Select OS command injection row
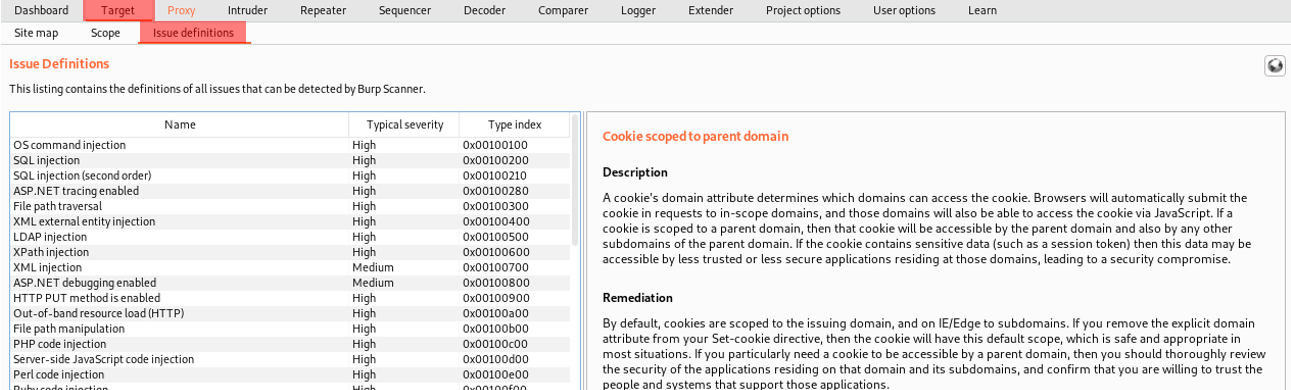This screenshot has height=390, width=1291. (x=290, y=145)
